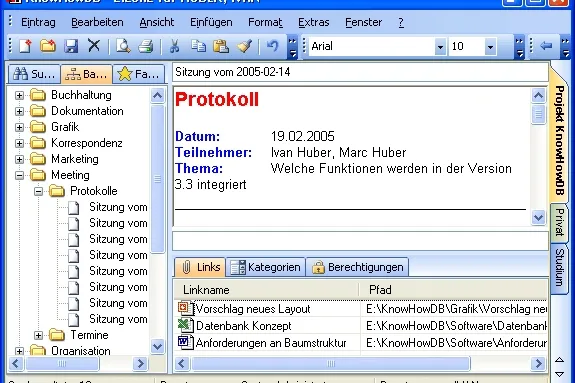Open the font size 10 dropdown
The image size is (575, 383).
pos(490,47)
